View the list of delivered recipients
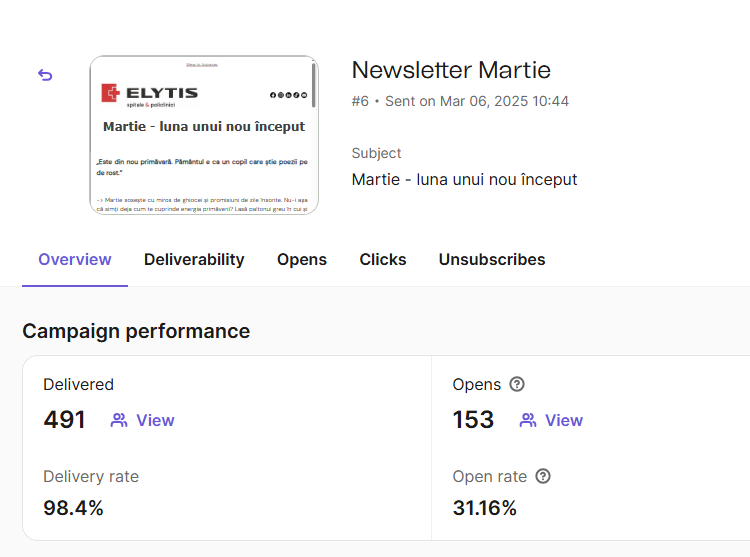 point(143,420)
